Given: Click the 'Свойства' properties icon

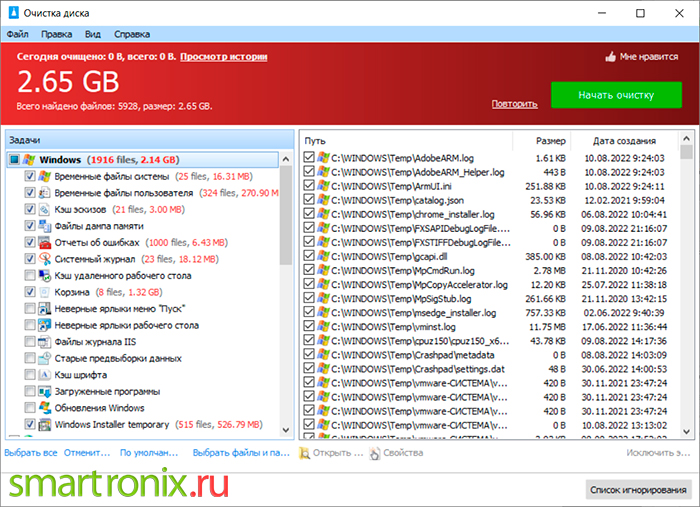Looking at the screenshot, I should click(375, 453).
